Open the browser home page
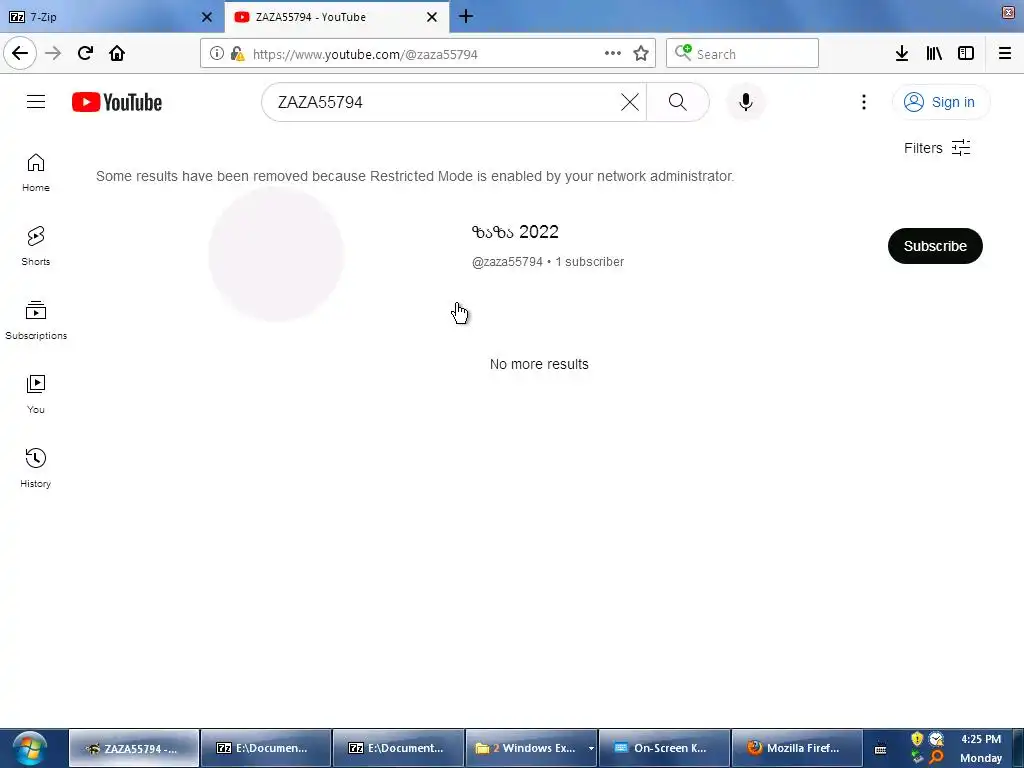 (x=117, y=54)
